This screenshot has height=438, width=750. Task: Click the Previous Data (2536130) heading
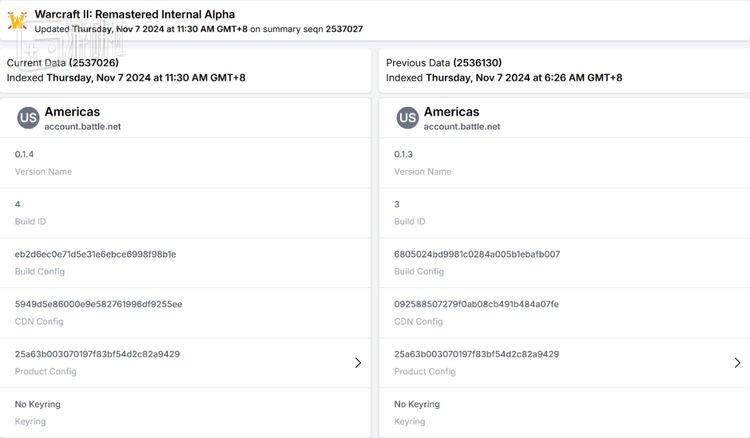pyautogui.click(x=444, y=63)
